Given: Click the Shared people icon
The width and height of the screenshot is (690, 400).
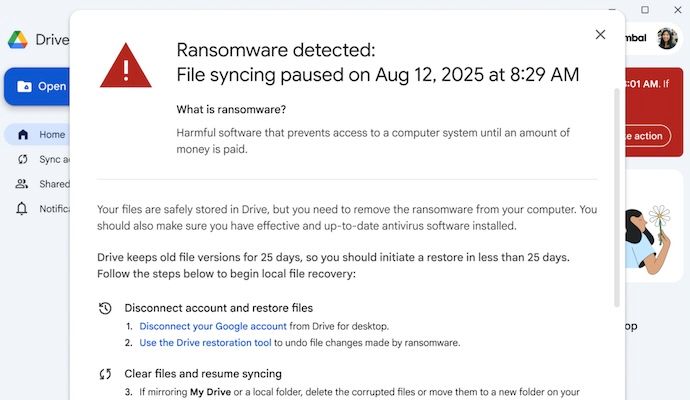Looking at the screenshot, I should coord(22,184).
